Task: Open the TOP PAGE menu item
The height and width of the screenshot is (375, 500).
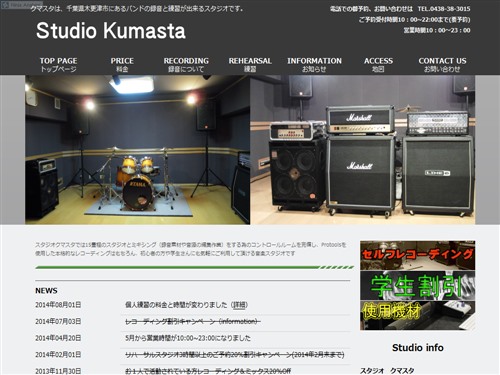Action: [58, 65]
